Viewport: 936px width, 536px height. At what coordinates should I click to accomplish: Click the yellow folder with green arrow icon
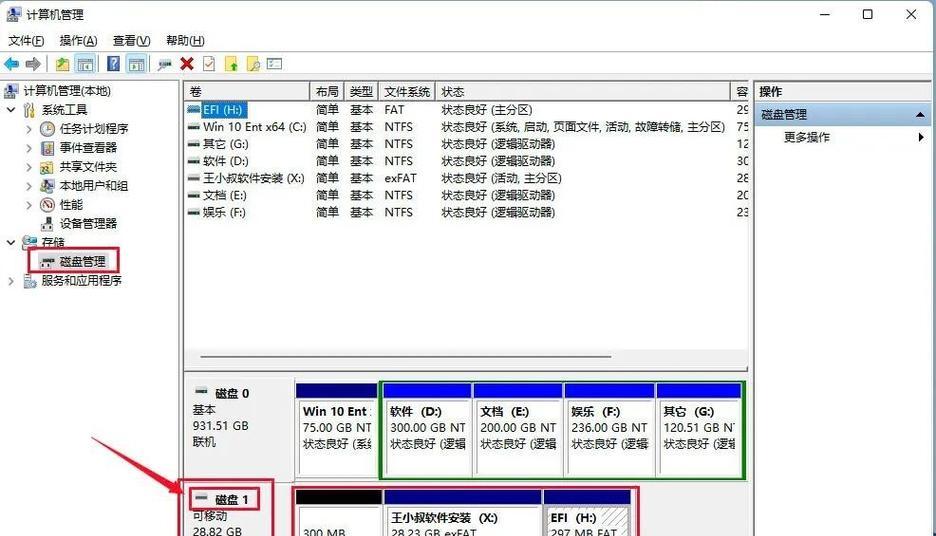[x=231, y=64]
